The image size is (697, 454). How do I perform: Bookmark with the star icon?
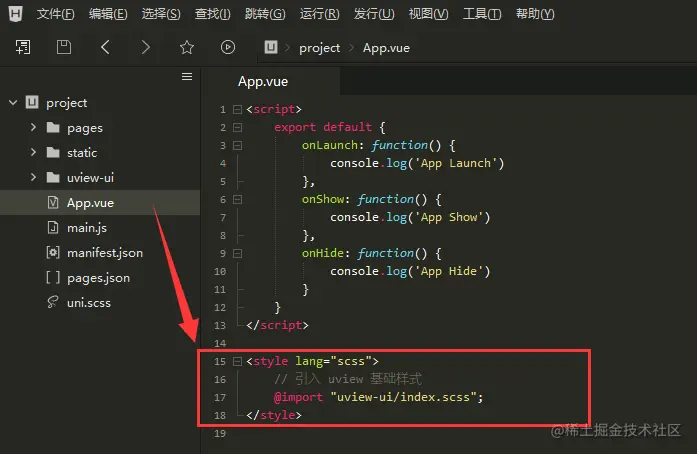click(187, 47)
